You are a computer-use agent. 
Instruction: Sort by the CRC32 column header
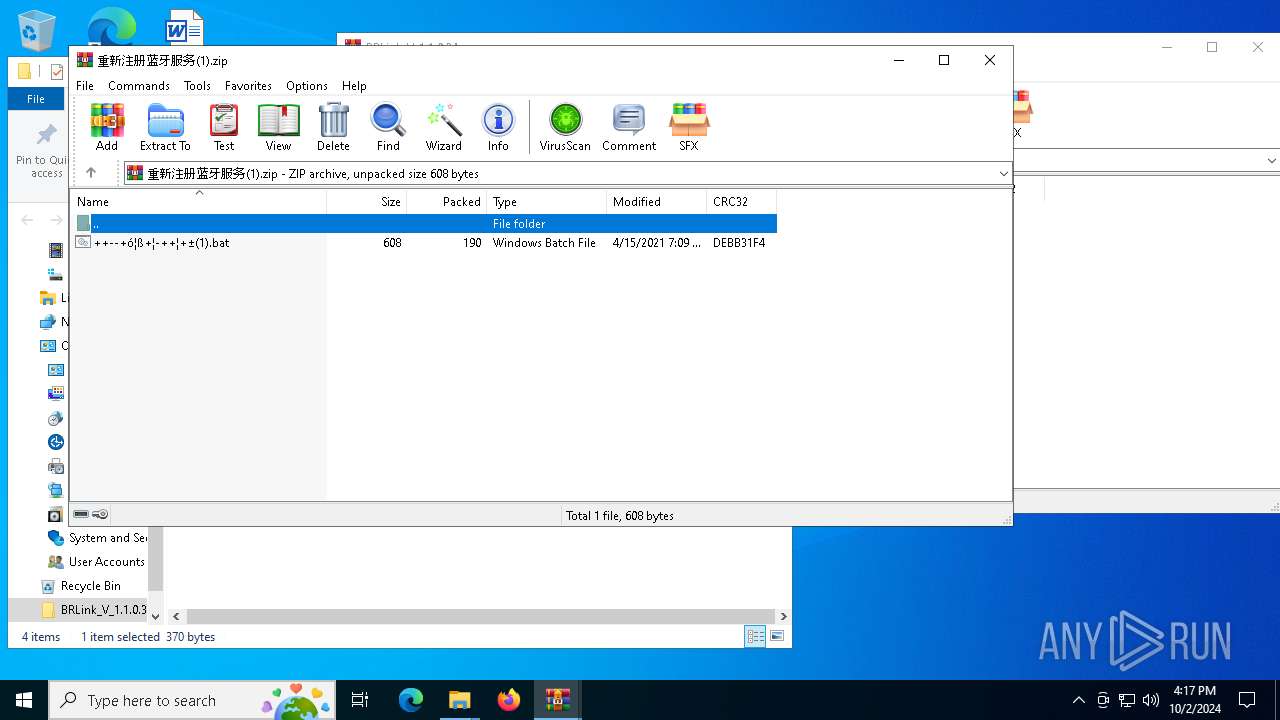(742, 202)
